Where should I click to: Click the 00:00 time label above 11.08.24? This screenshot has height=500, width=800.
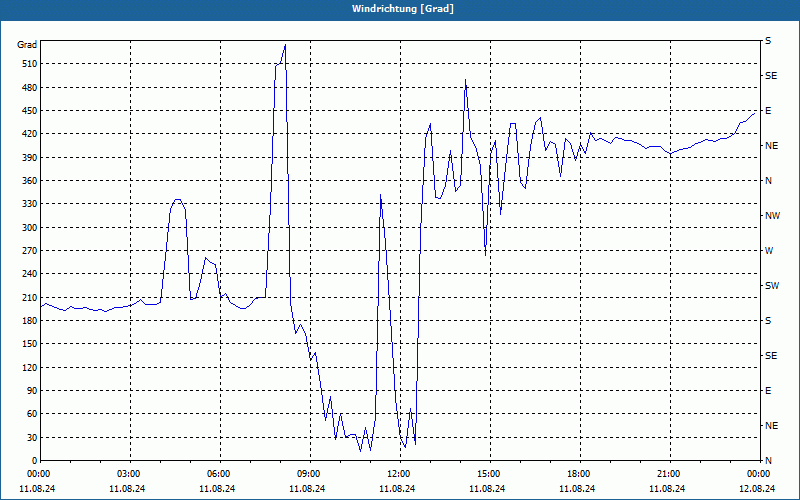click(x=38, y=473)
